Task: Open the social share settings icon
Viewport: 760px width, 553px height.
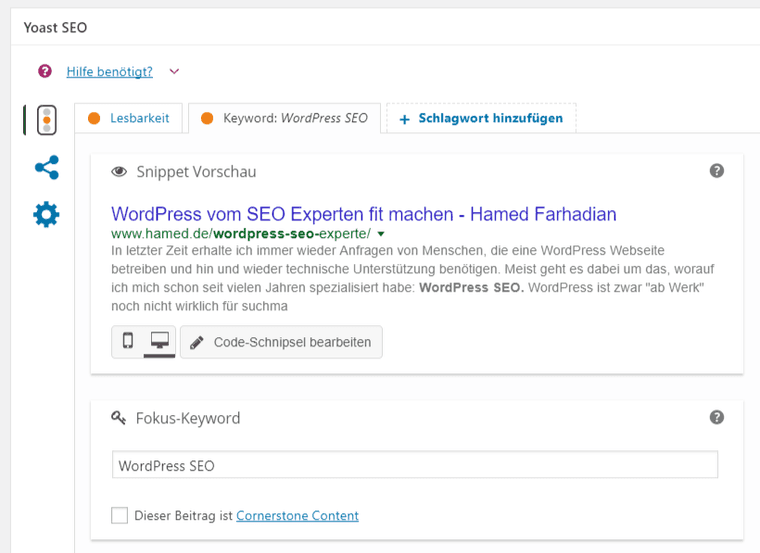Action: point(47,168)
